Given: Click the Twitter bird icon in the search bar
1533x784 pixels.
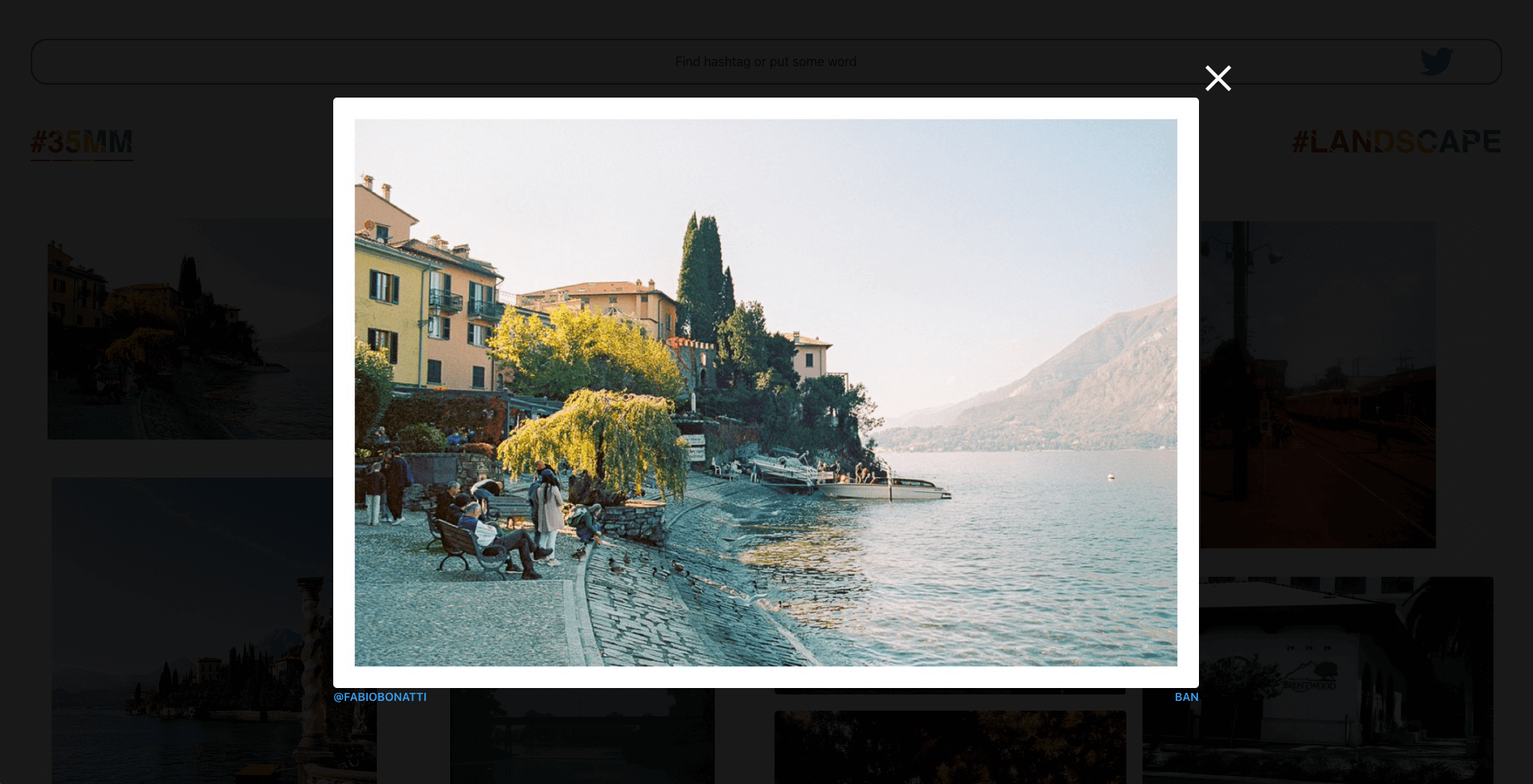Looking at the screenshot, I should tap(1437, 61).
